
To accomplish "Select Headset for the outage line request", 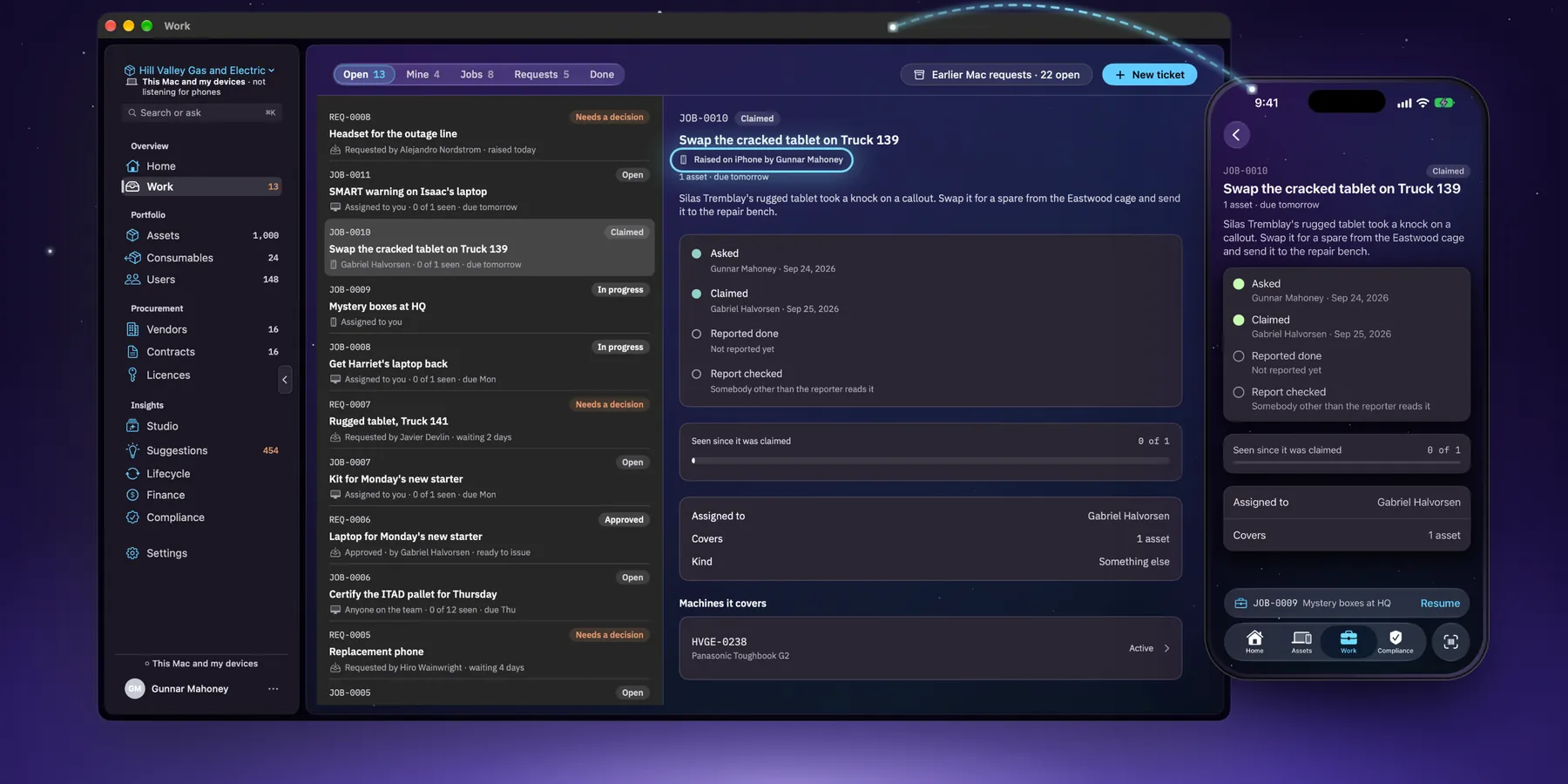I will click(489, 133).
